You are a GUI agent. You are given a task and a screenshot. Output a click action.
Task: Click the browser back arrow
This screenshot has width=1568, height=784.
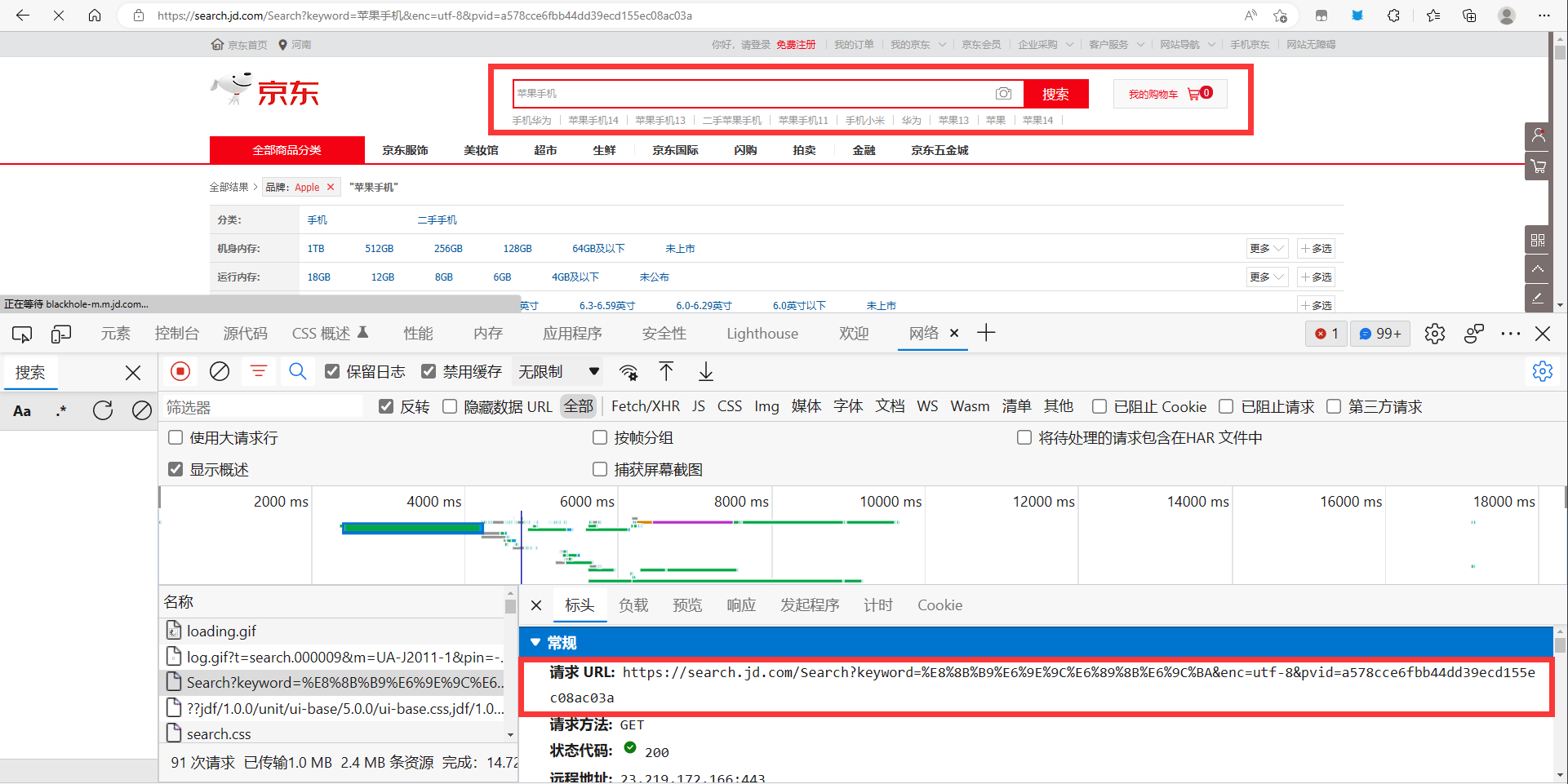point(23,16)
